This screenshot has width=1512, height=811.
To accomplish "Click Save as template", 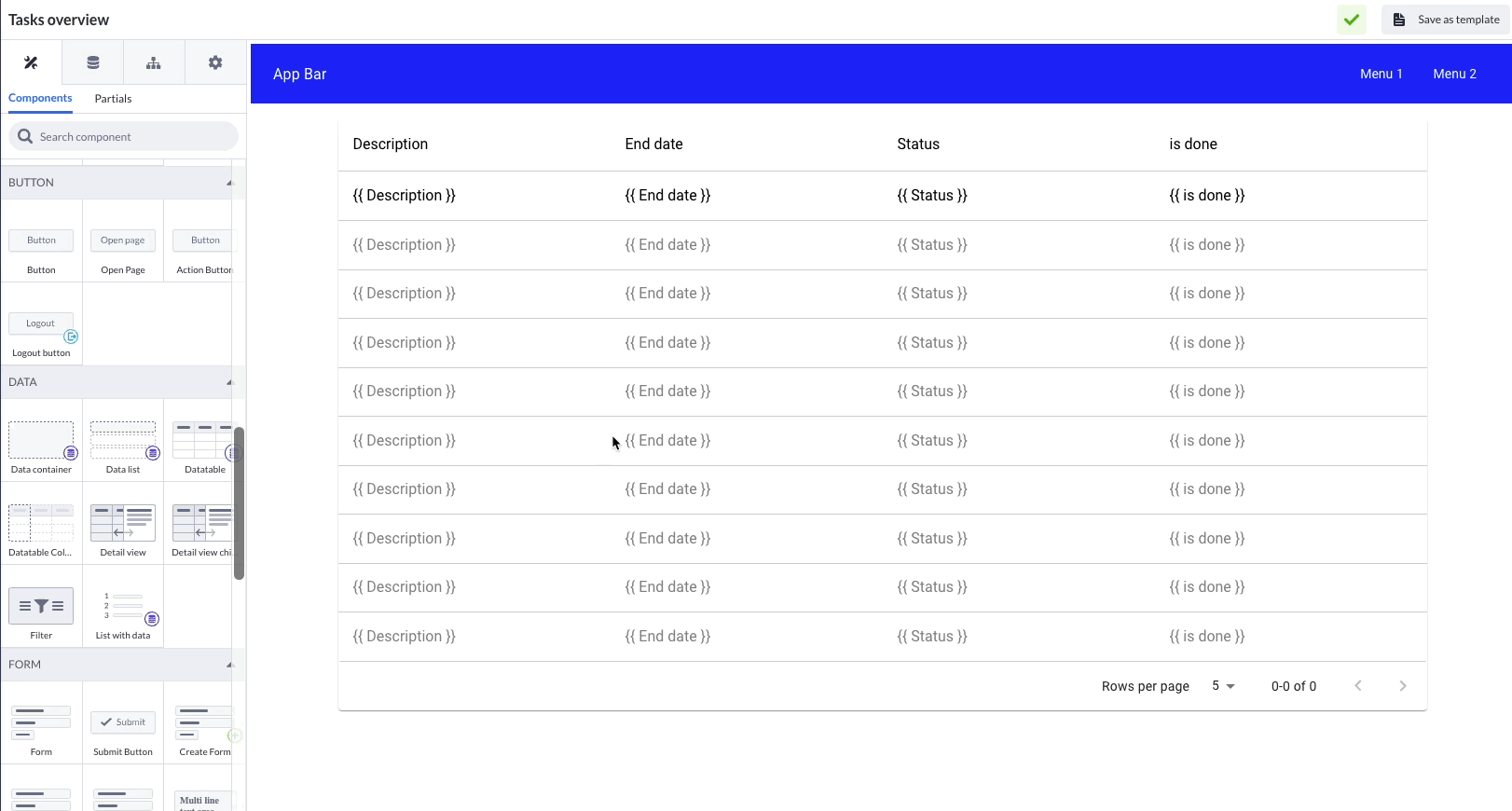I will point(1446,20).
